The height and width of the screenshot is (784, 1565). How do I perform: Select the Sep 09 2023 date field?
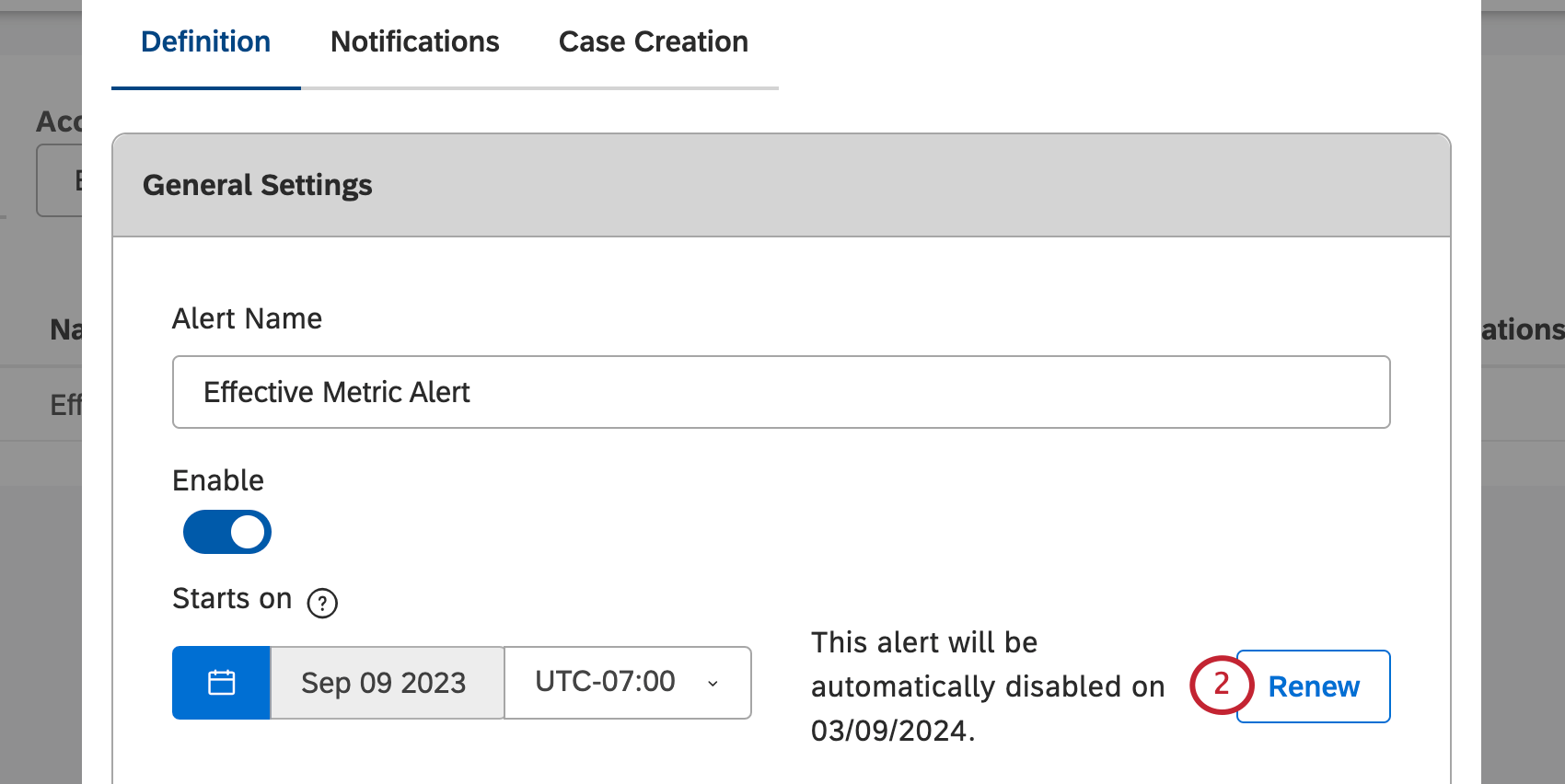[384, 682]
